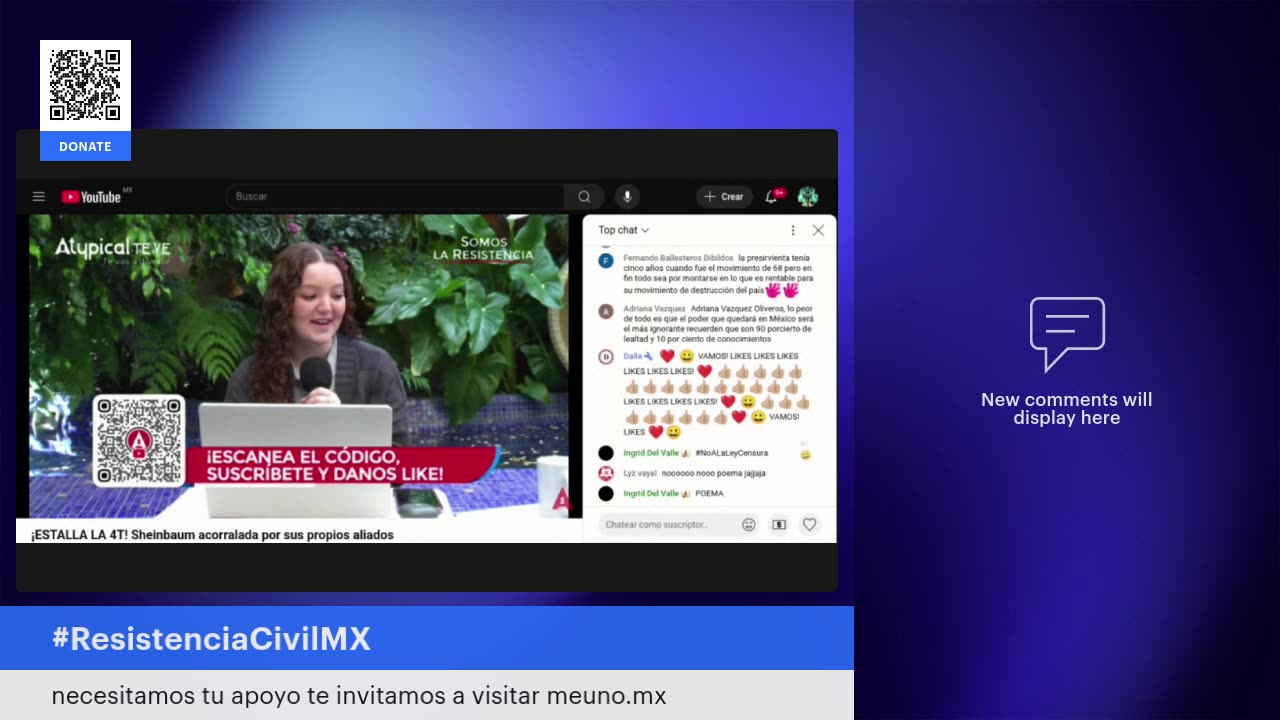Open the notifications bell
Screen dimensions: 1280x720
(771, 197)
